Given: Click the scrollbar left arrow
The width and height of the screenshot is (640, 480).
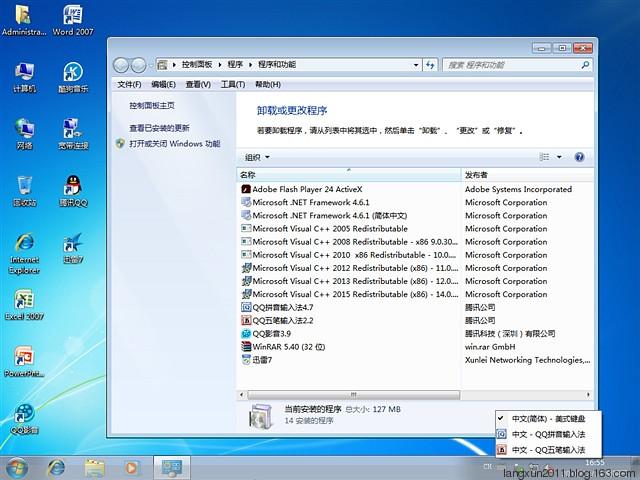Looking at the screenshot, I should tap(242, 395).
